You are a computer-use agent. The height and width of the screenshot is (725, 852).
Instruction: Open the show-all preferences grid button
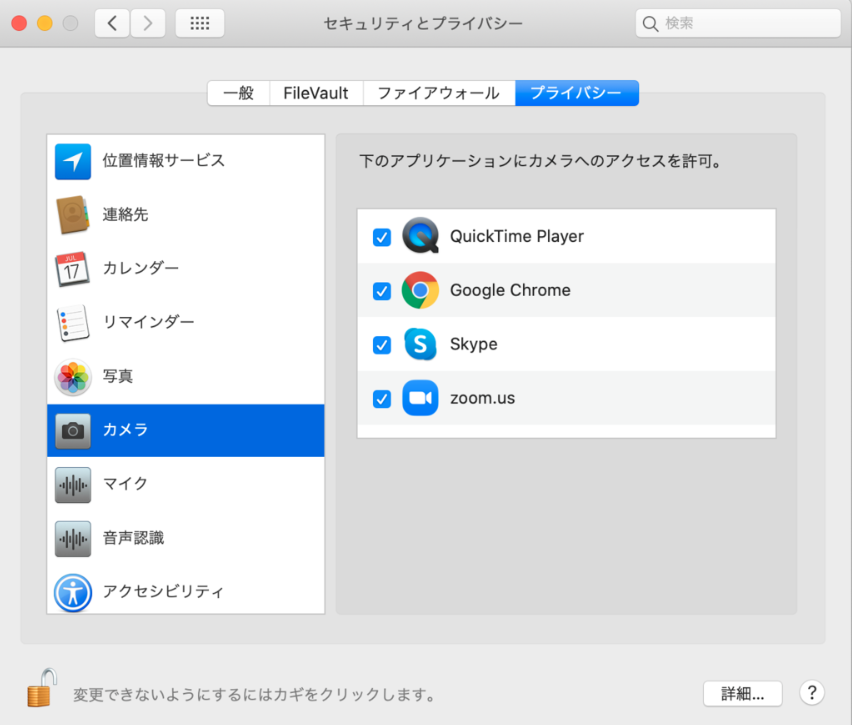[x=199, y=22]
